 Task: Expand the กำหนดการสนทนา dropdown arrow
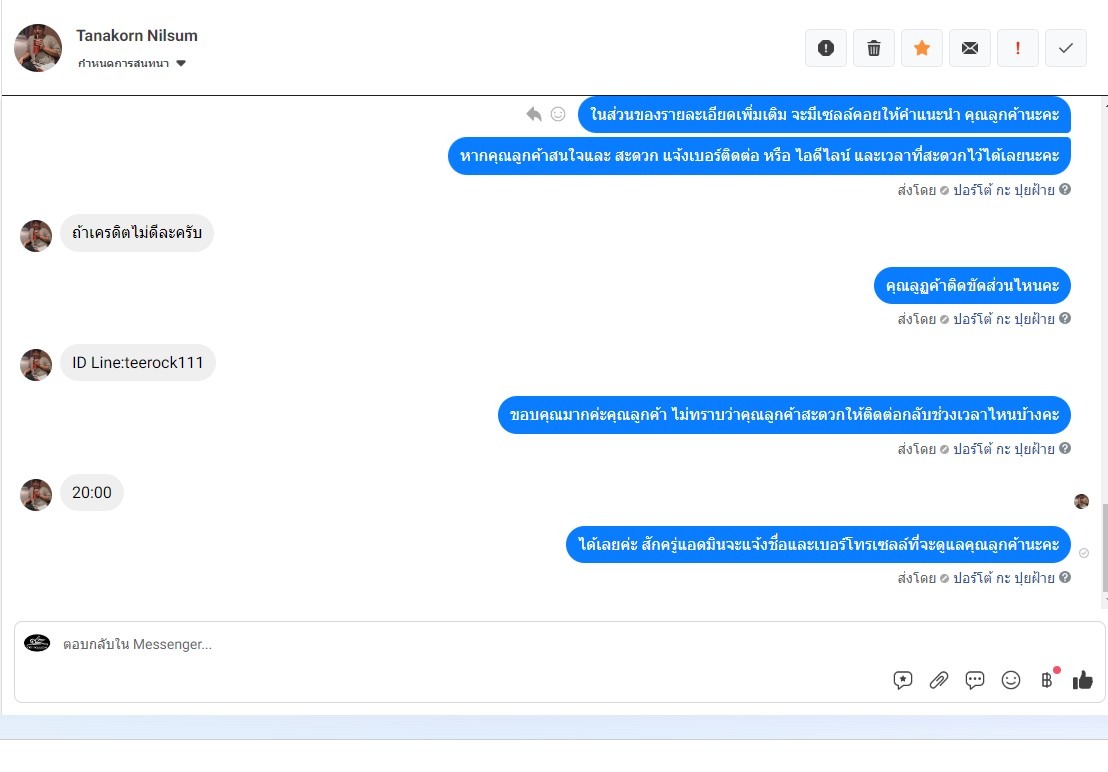point(181,64)
